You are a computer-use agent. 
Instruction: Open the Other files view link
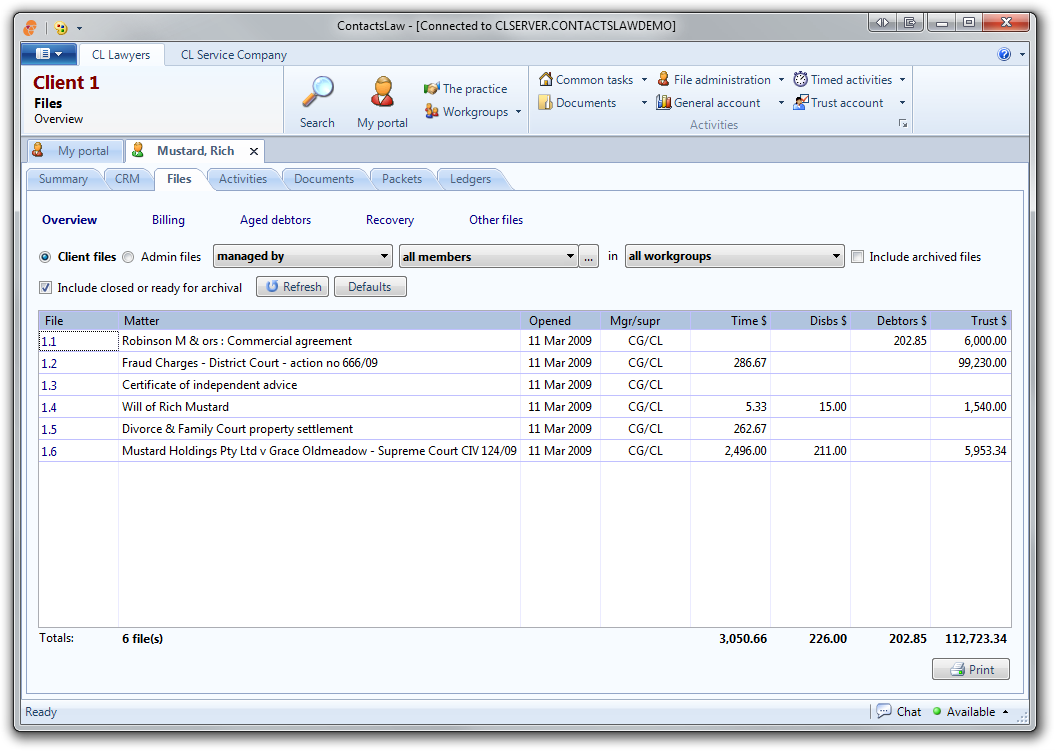coord(496,220)
